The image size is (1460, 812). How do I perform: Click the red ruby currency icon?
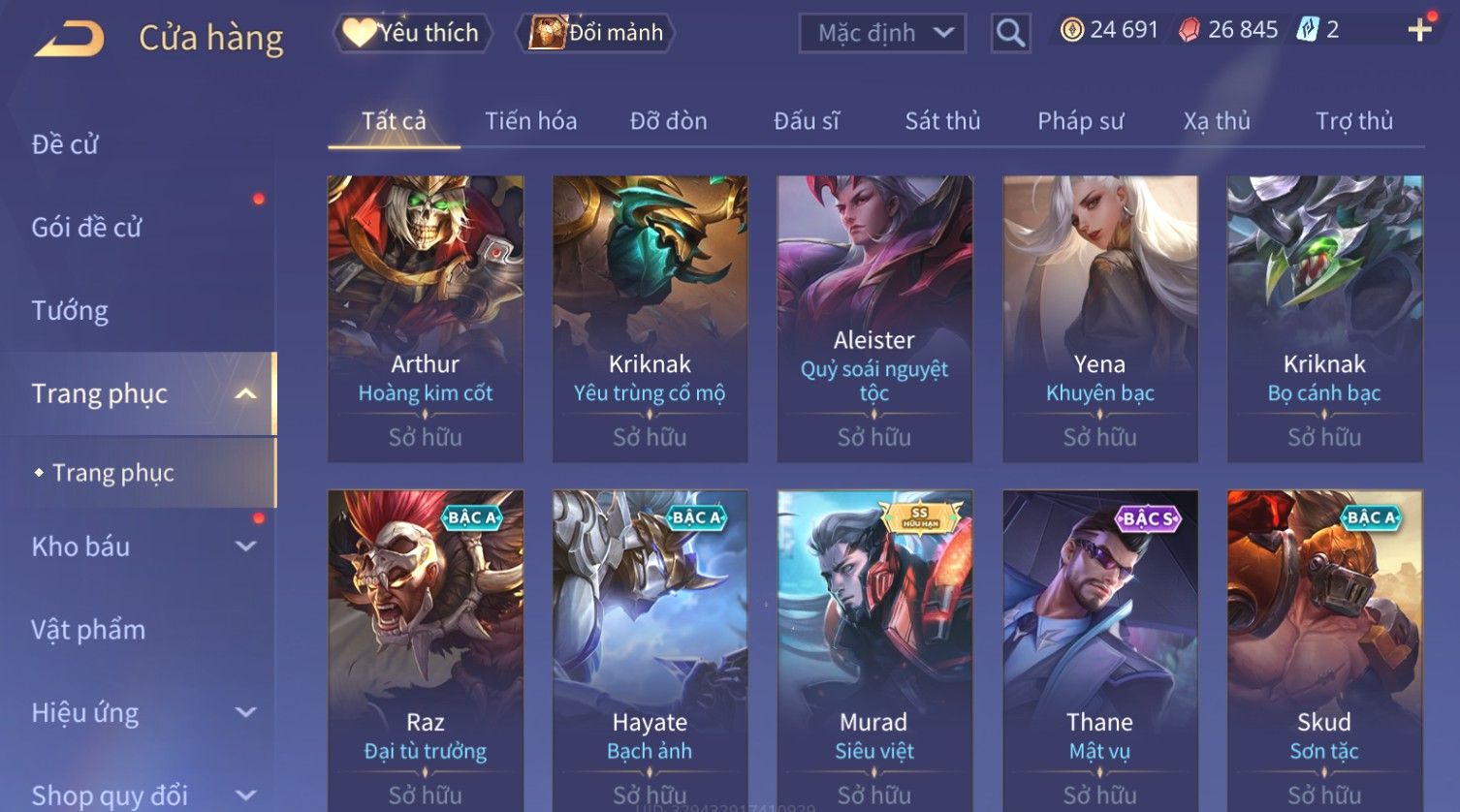point(1190,30)
